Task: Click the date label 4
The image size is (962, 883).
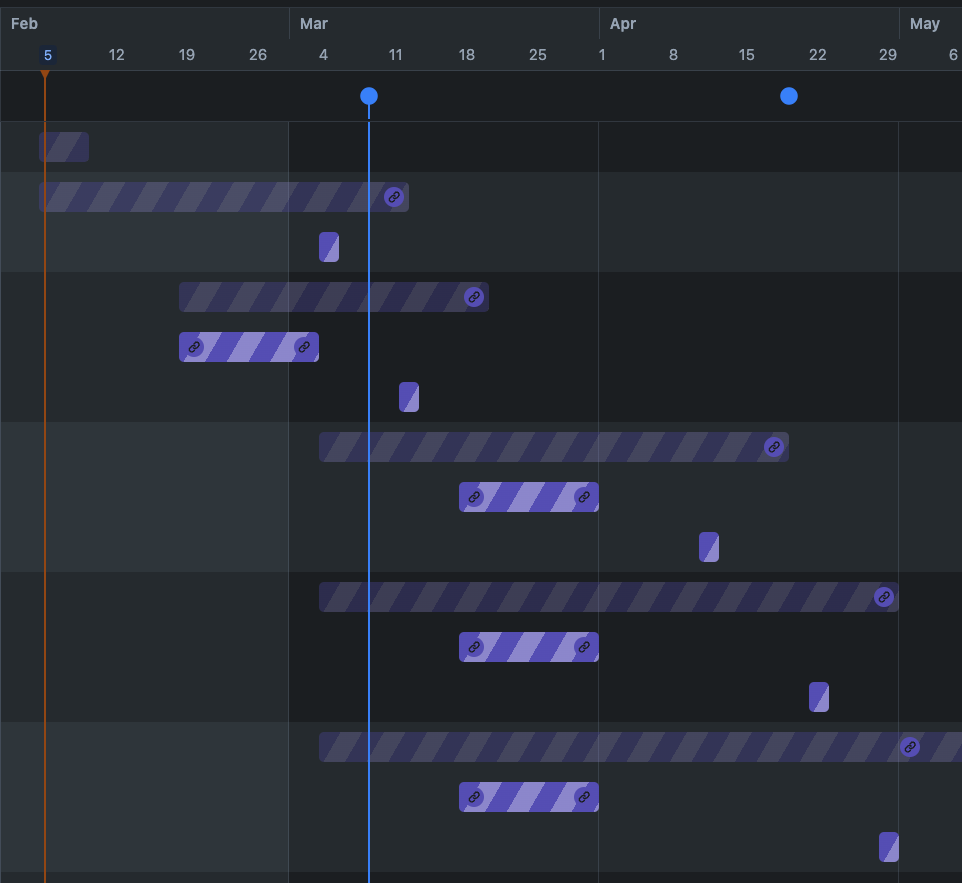Action: [x=323, y=55]
